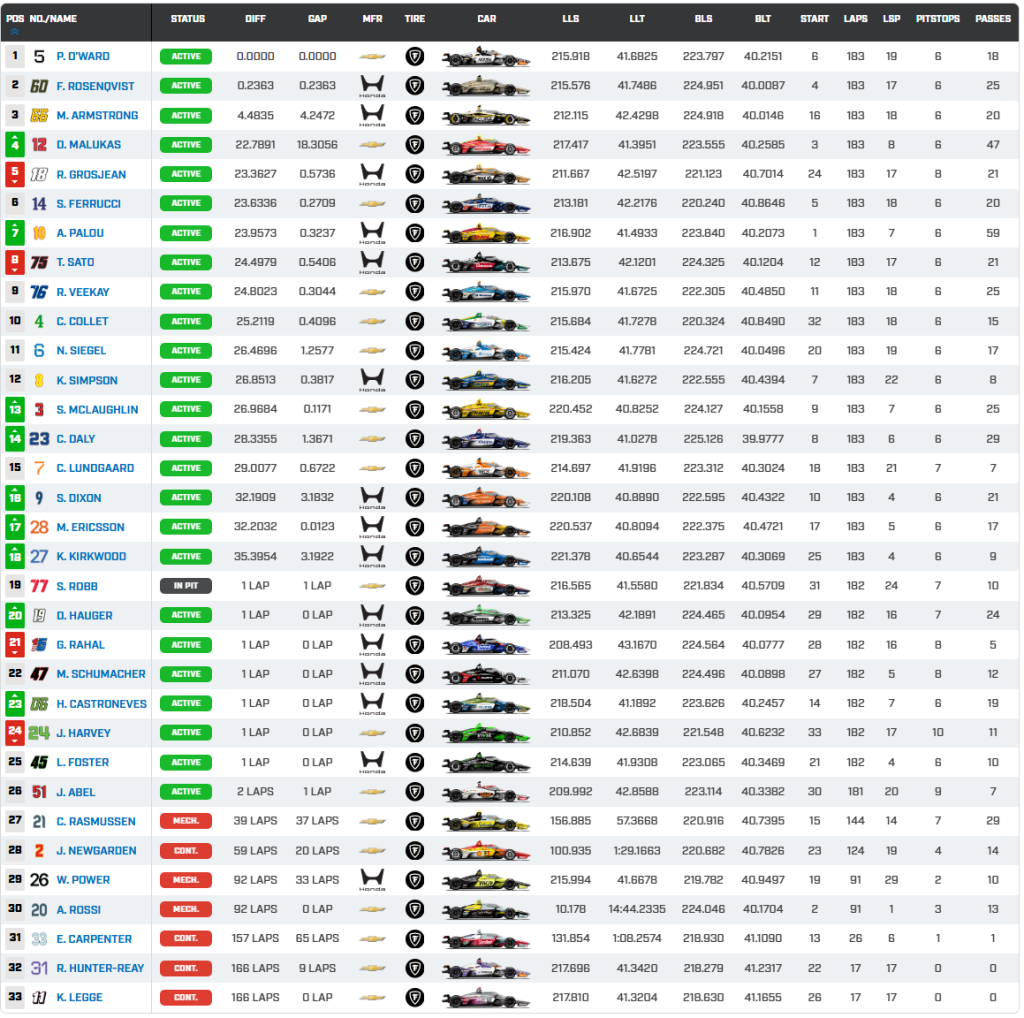Click car number 26 icon for W. Power
Image resolution: width=1024 pixels, height=1018 pixels.
point(39,880)
